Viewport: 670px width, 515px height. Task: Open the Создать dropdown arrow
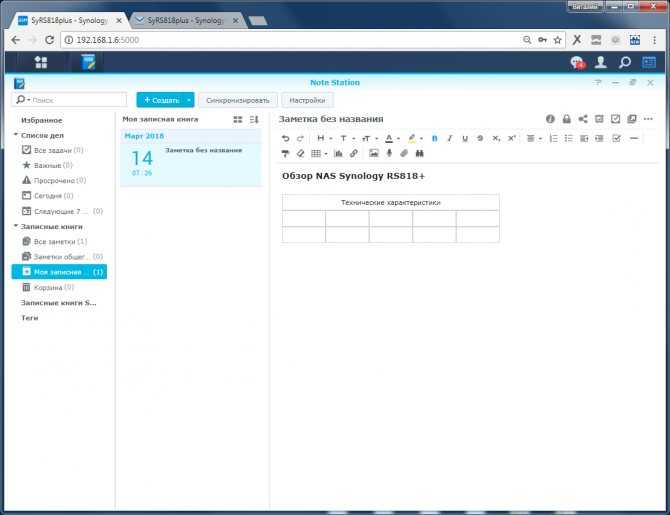tap(189, 100)
